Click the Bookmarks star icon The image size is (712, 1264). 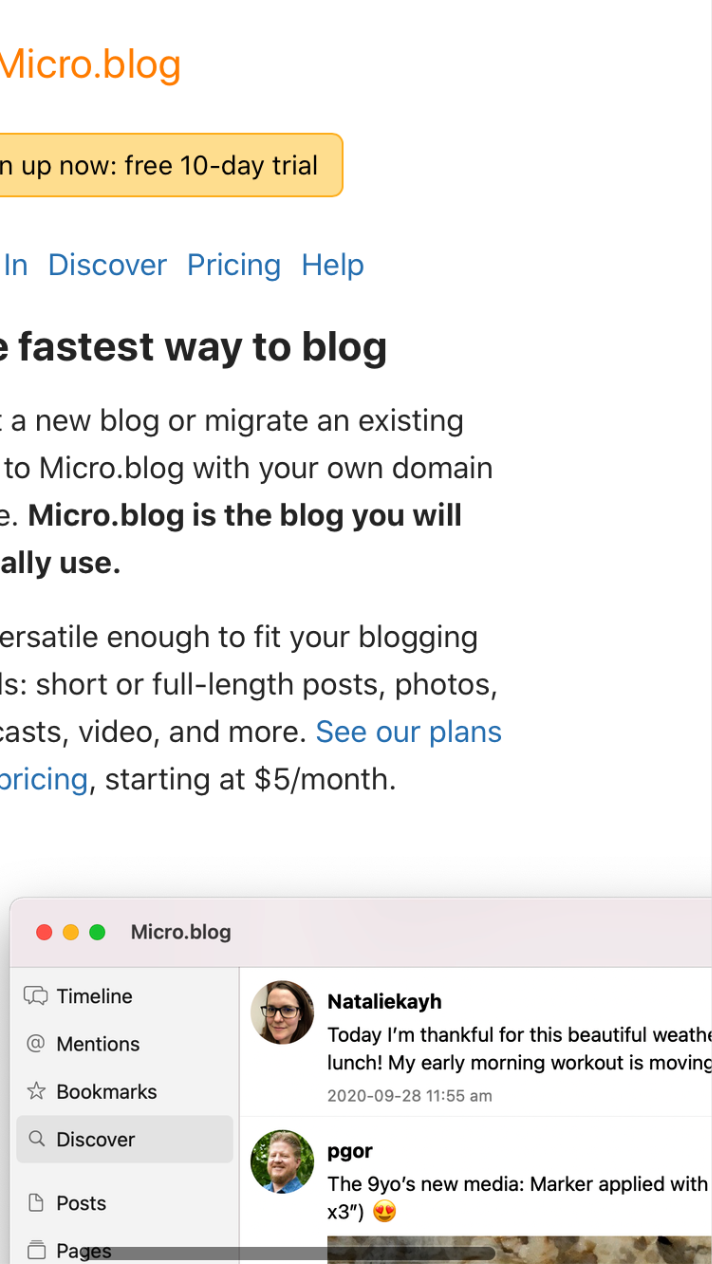[36, 1091]
